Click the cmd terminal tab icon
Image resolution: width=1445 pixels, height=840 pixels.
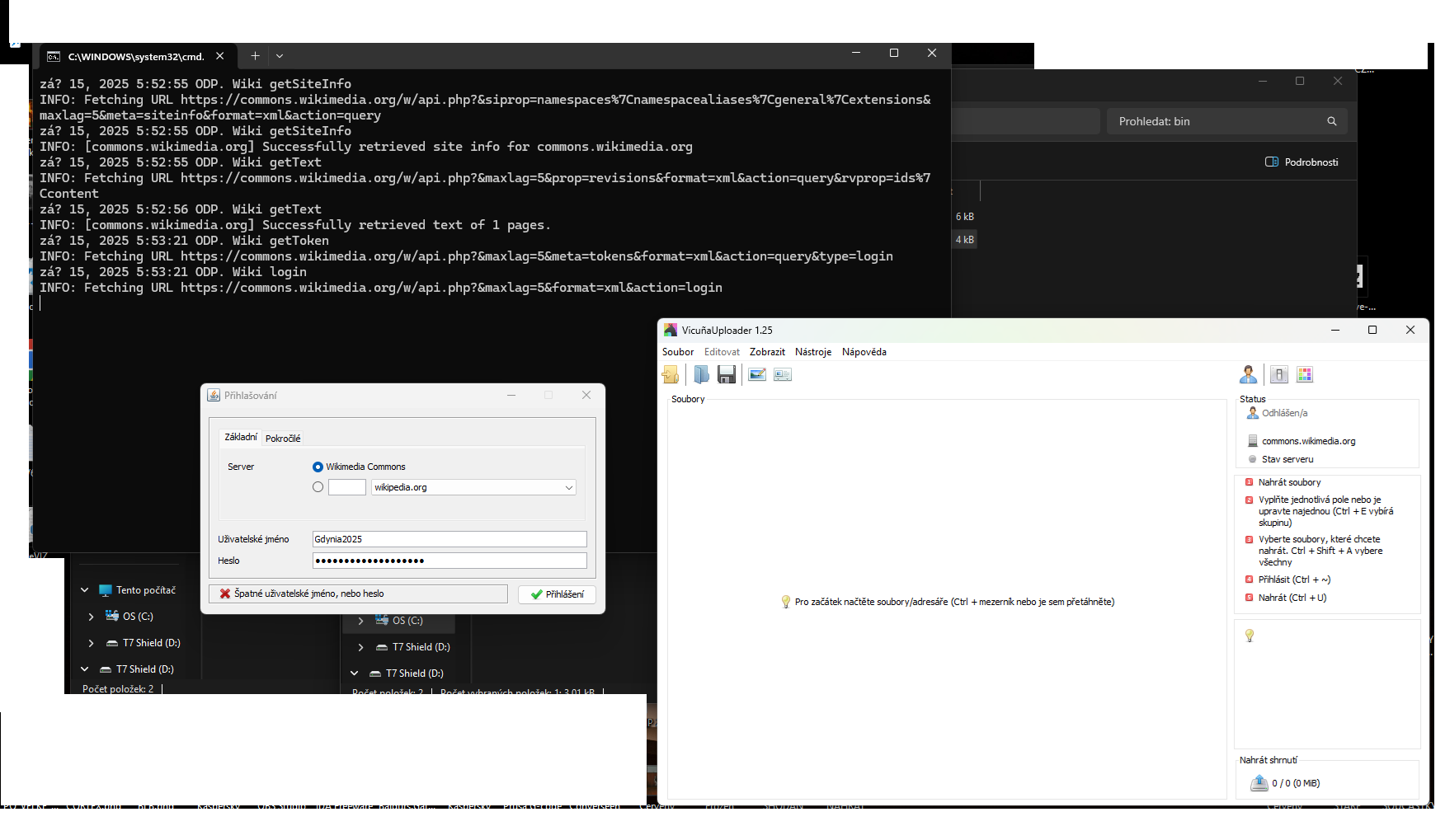click(54, 57)
